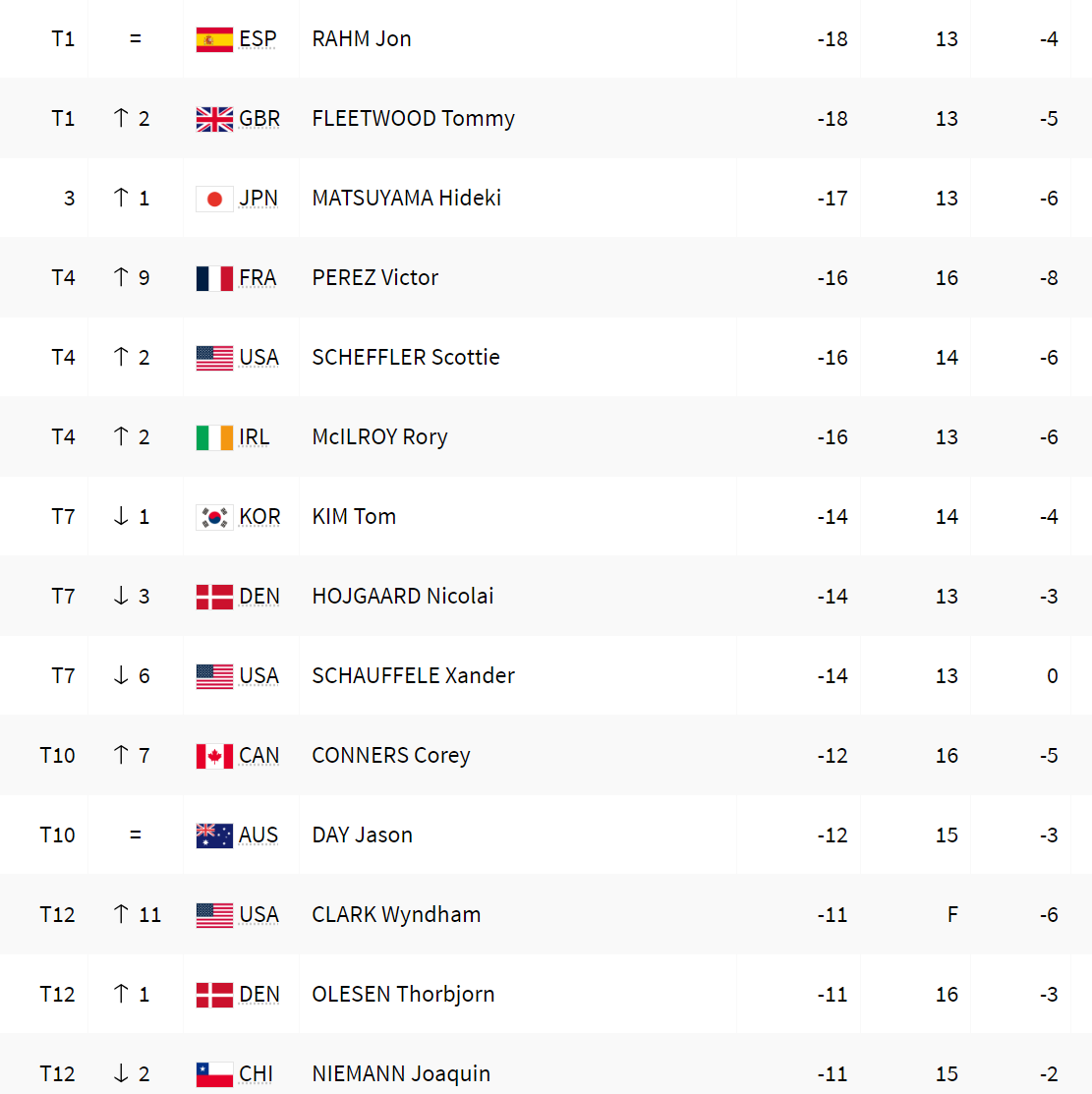
Task: Open CLARK Wyndham player entry
Action: 396,915
